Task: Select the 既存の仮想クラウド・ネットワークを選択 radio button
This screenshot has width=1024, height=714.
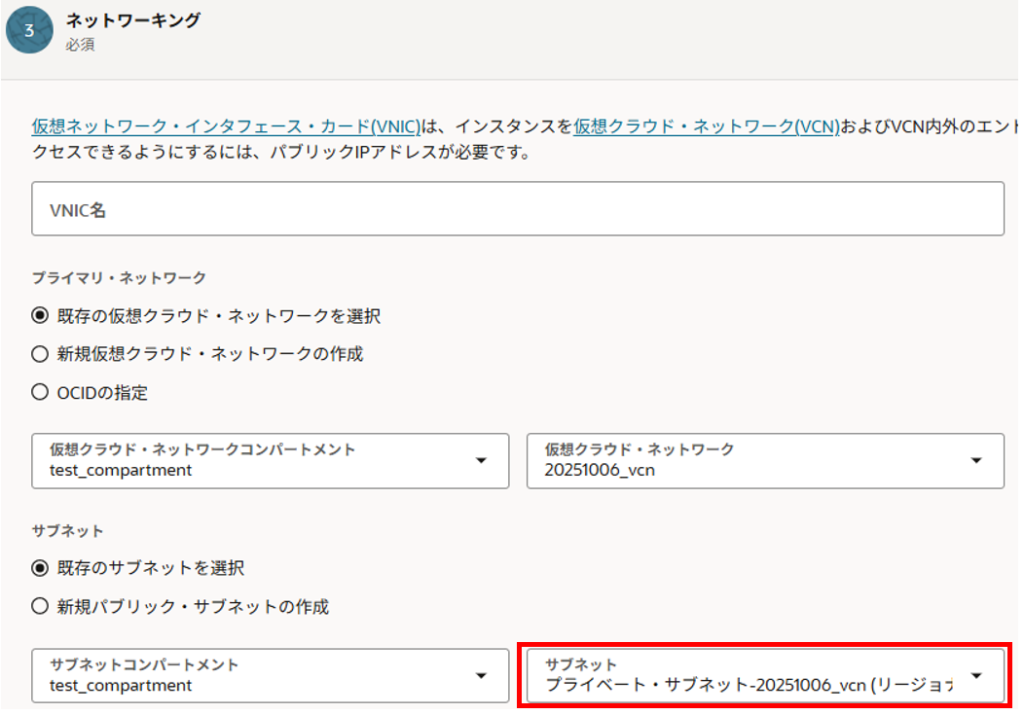Action: 40,316
